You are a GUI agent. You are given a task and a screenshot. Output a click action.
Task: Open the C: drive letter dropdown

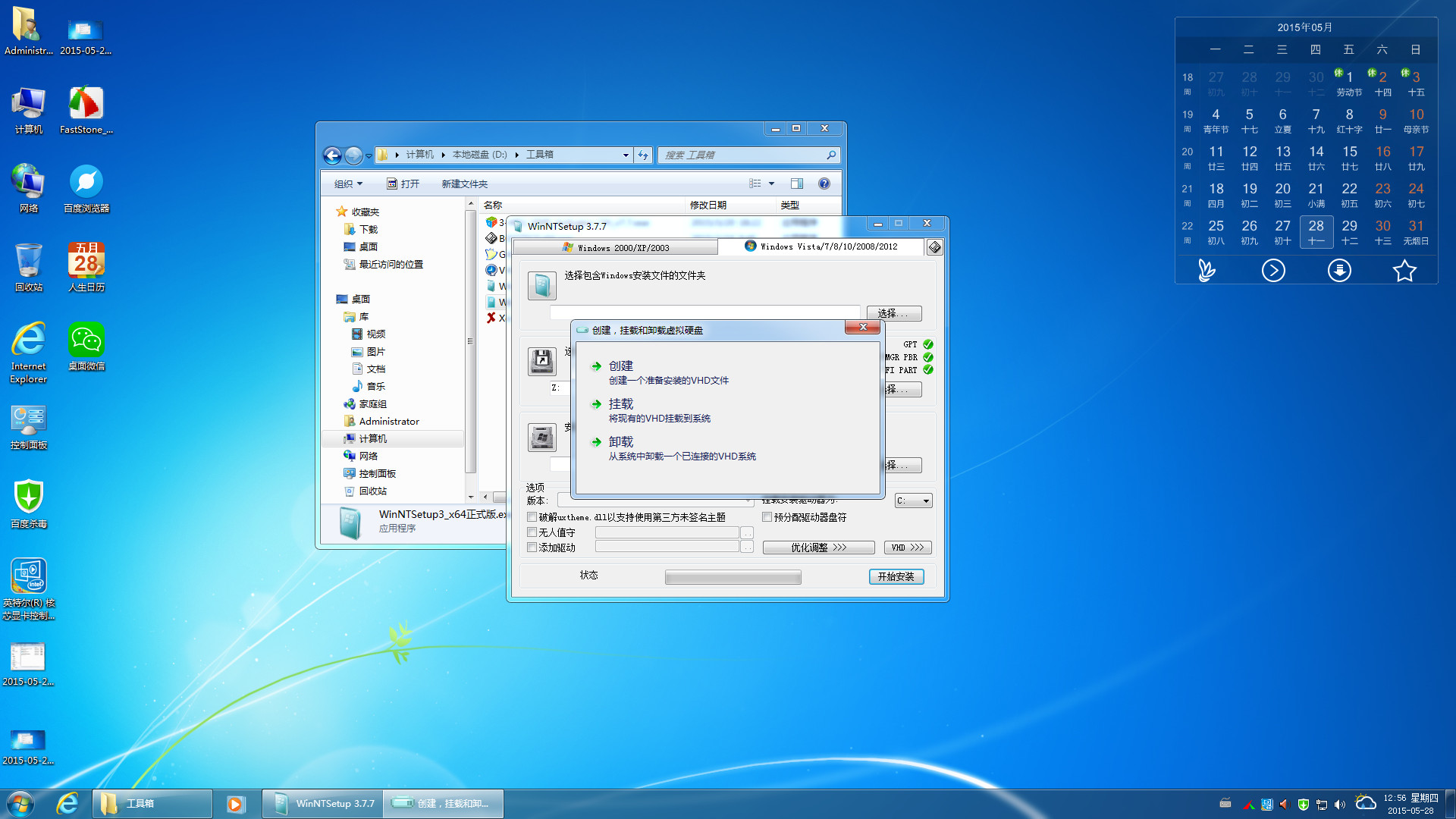913,500
